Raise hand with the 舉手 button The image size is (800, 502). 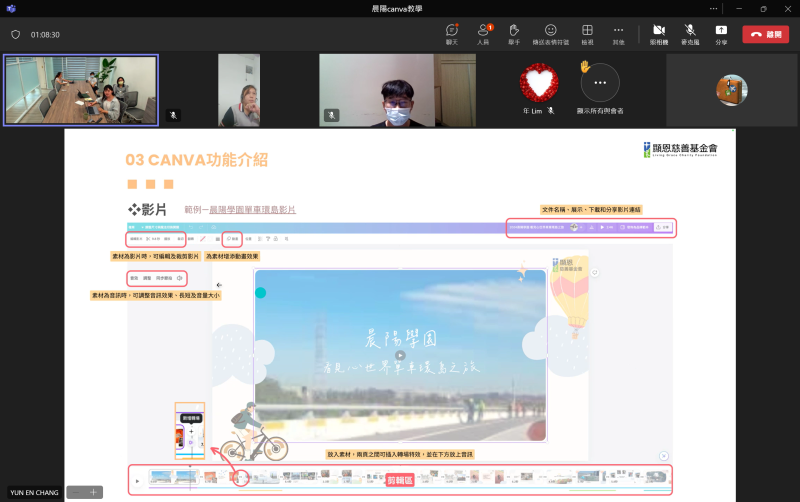[514, 34]
